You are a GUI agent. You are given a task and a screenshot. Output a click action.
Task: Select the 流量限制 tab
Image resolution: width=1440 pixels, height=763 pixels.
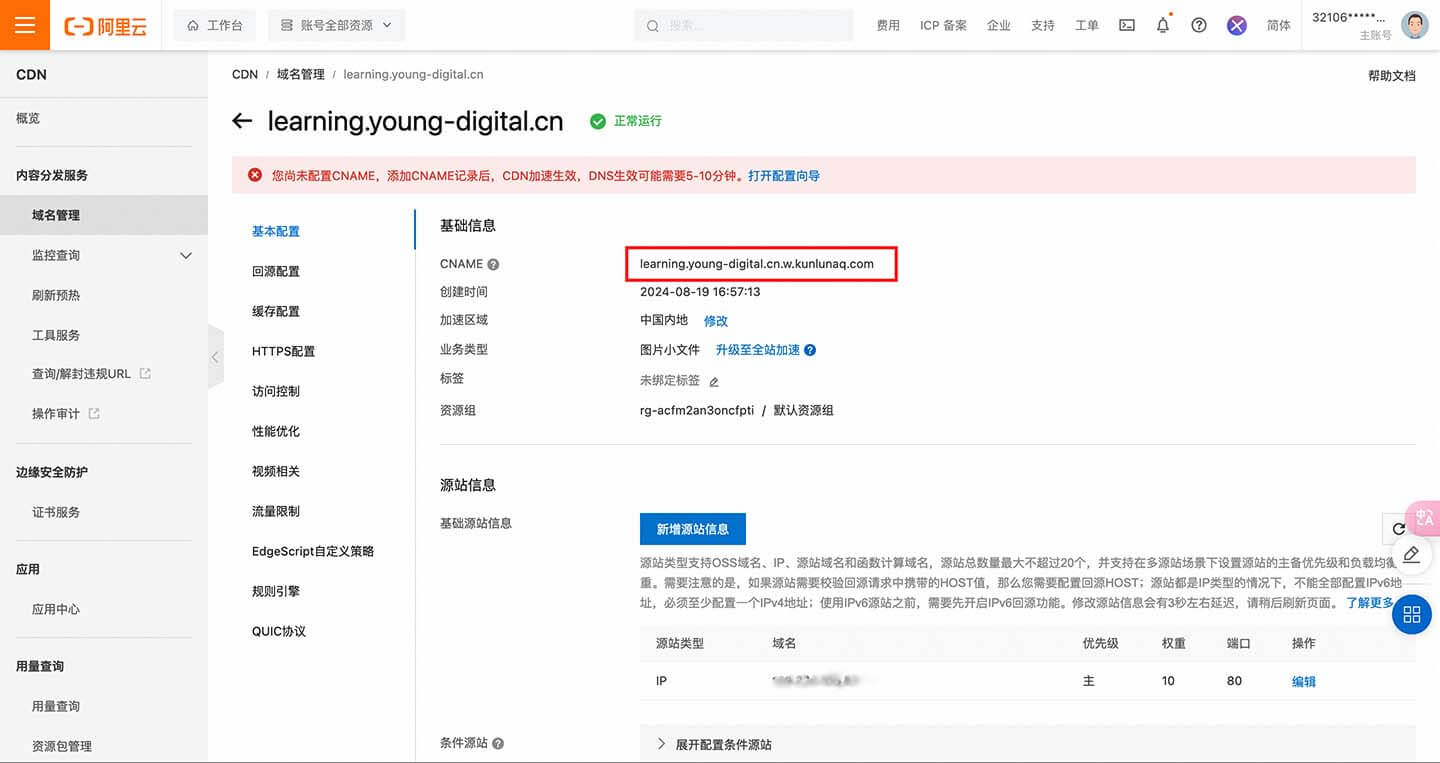[276, 511]
